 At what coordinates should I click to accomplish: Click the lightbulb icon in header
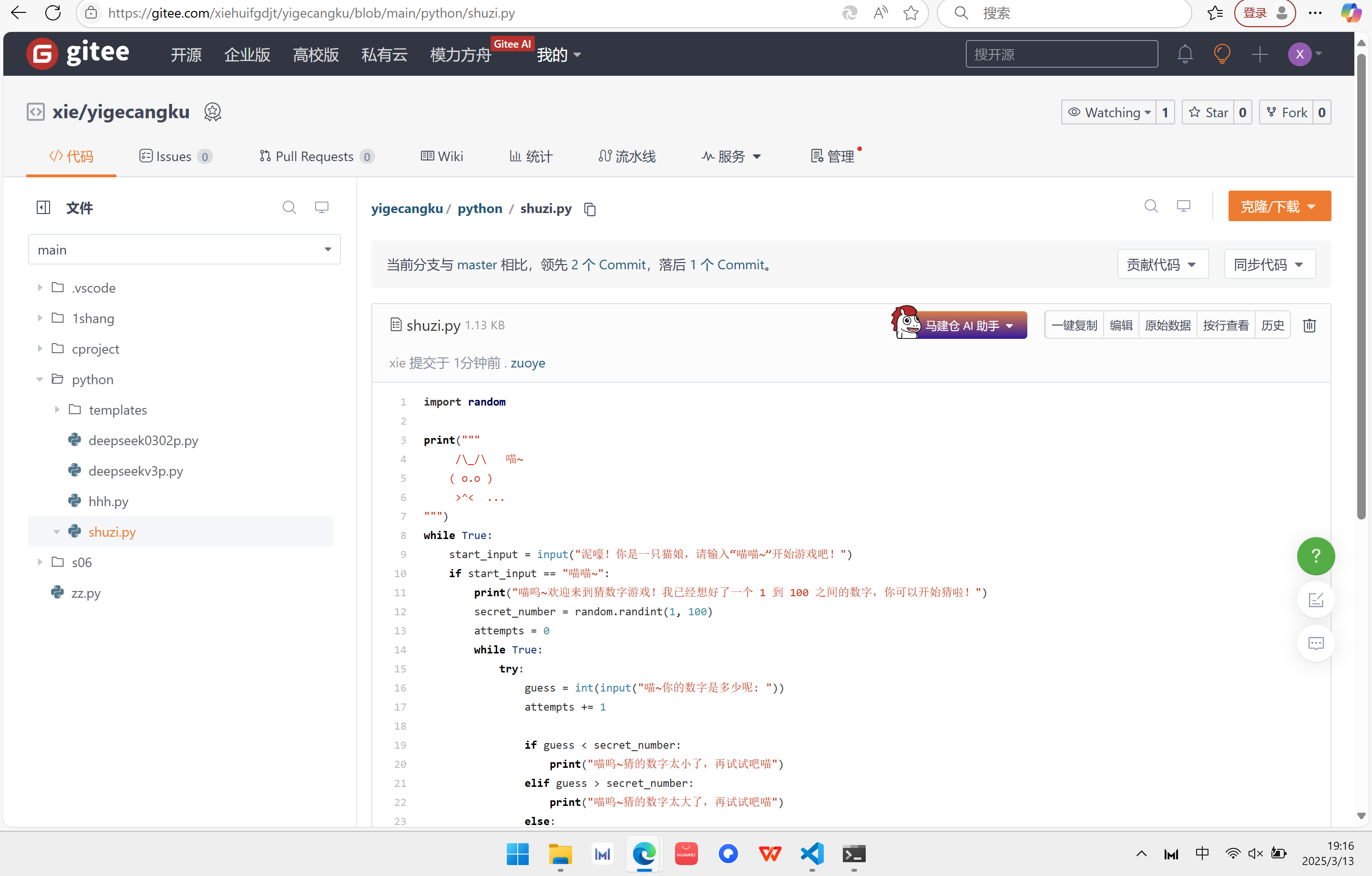point(1221,55)
